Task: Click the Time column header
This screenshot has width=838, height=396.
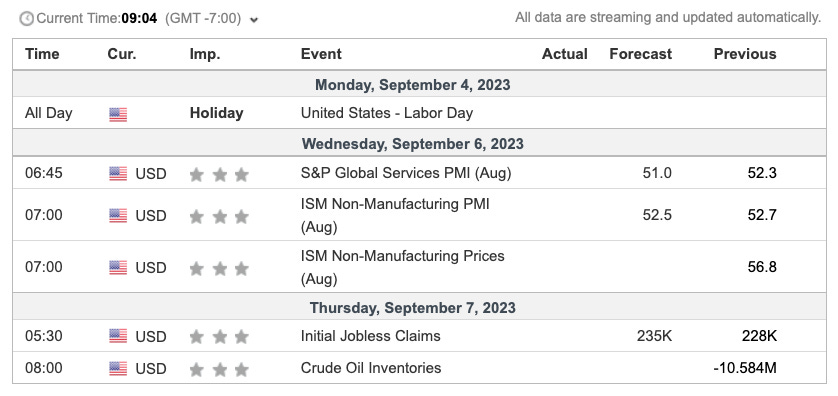Action: pyautogui.click(x=42, y=54)
